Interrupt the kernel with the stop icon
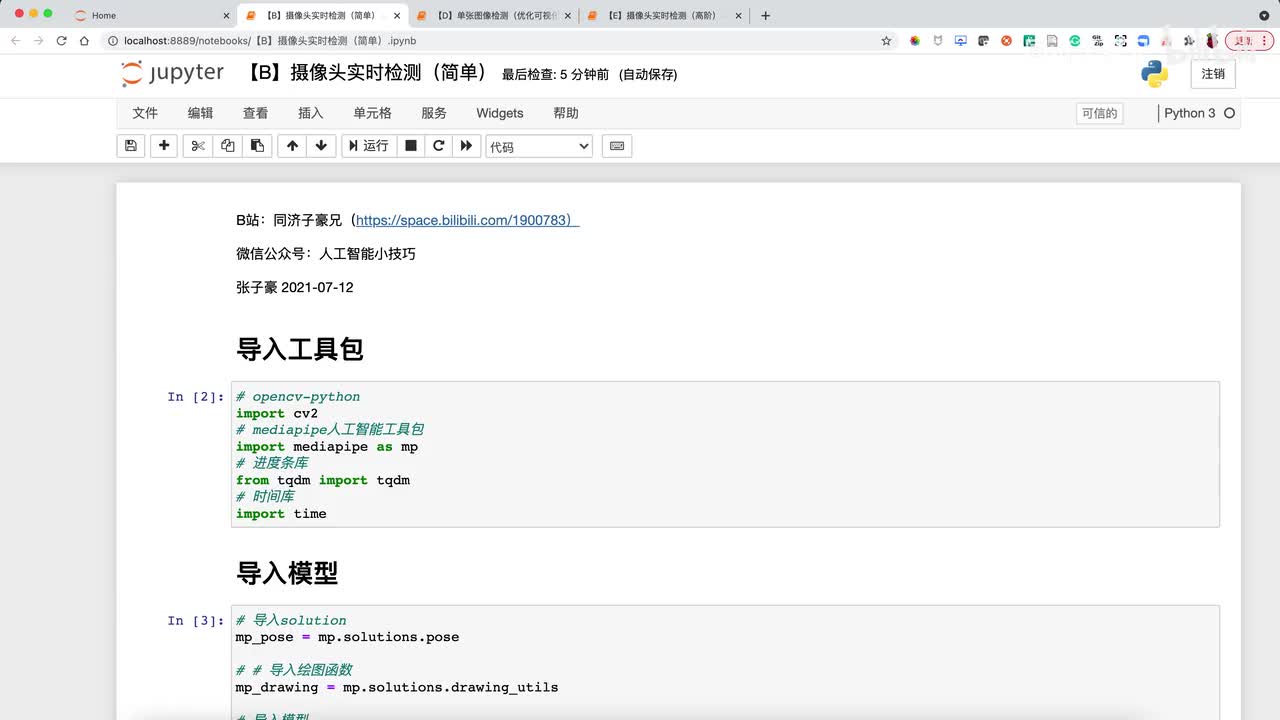This screenshot has width=1280, height=720. [x=410, y=146]
